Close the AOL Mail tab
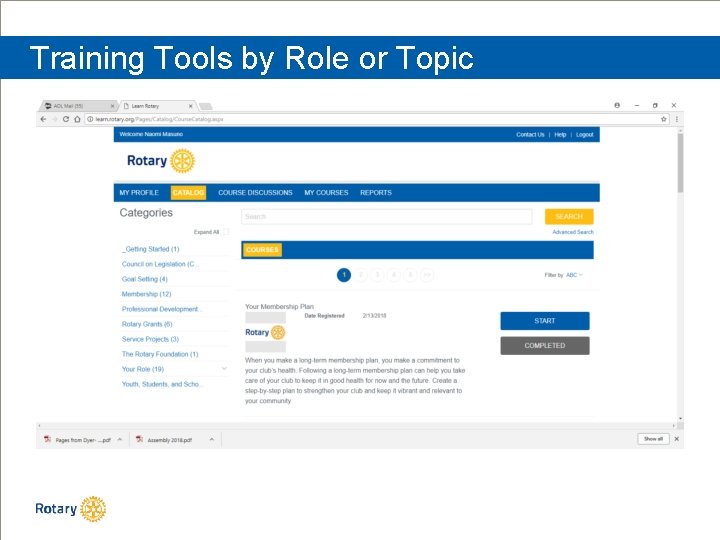Screen dimensions: 720x540 pos(112,106)
